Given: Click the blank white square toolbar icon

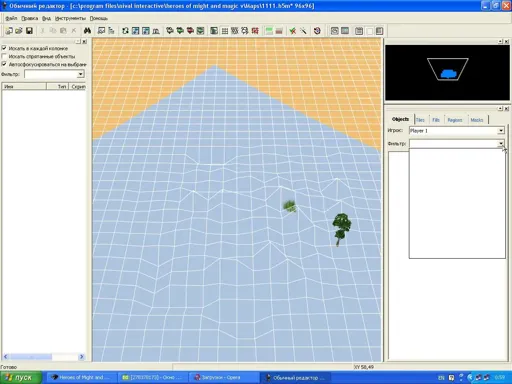Looking at the screenshot, I should tap(369, 31).
